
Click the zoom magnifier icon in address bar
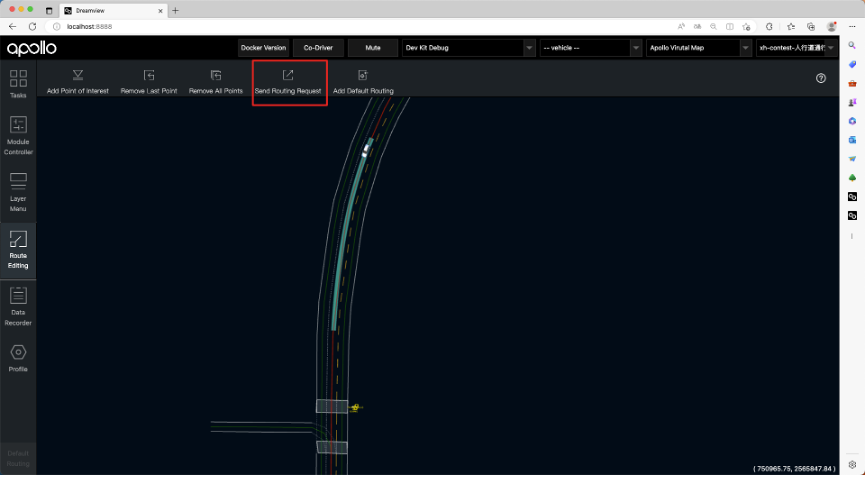click(x=714, y=26)
